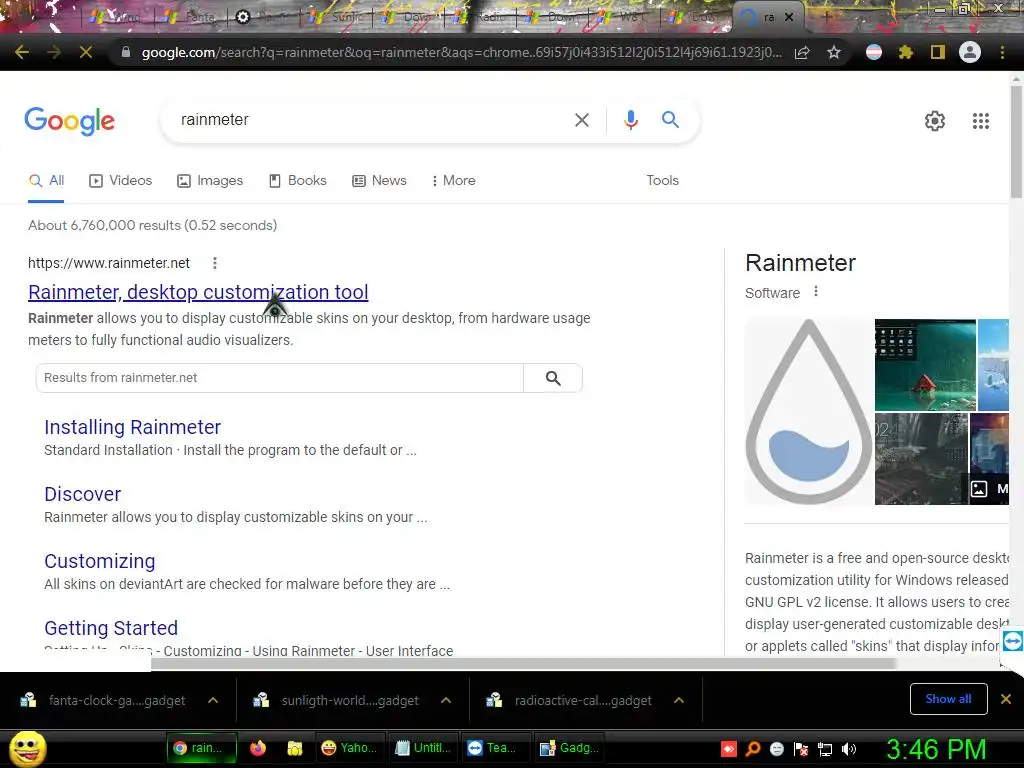This screenshot has height=768, width=1024.
Task: Open a new tab with the plus button
Action: (826, 17)
